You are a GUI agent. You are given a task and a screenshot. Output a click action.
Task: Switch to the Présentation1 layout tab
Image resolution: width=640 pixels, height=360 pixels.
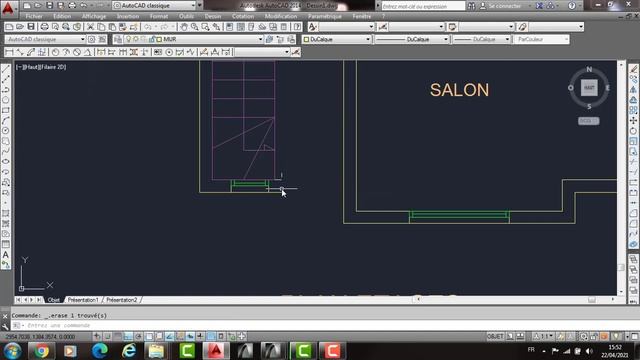tap(83, 300)
